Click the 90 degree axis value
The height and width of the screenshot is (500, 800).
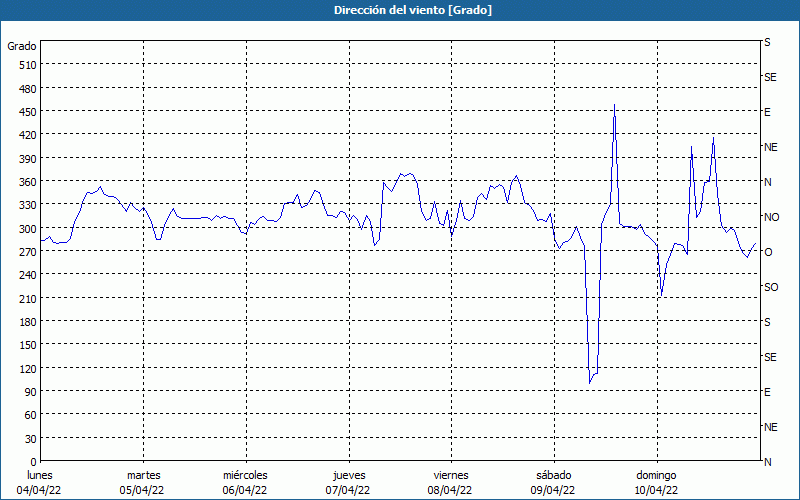click(x=31, y=392)
